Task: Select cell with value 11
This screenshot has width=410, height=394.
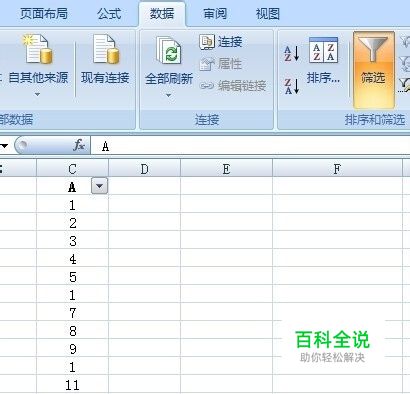Action: pyautogui.click(x=72, y=385)
